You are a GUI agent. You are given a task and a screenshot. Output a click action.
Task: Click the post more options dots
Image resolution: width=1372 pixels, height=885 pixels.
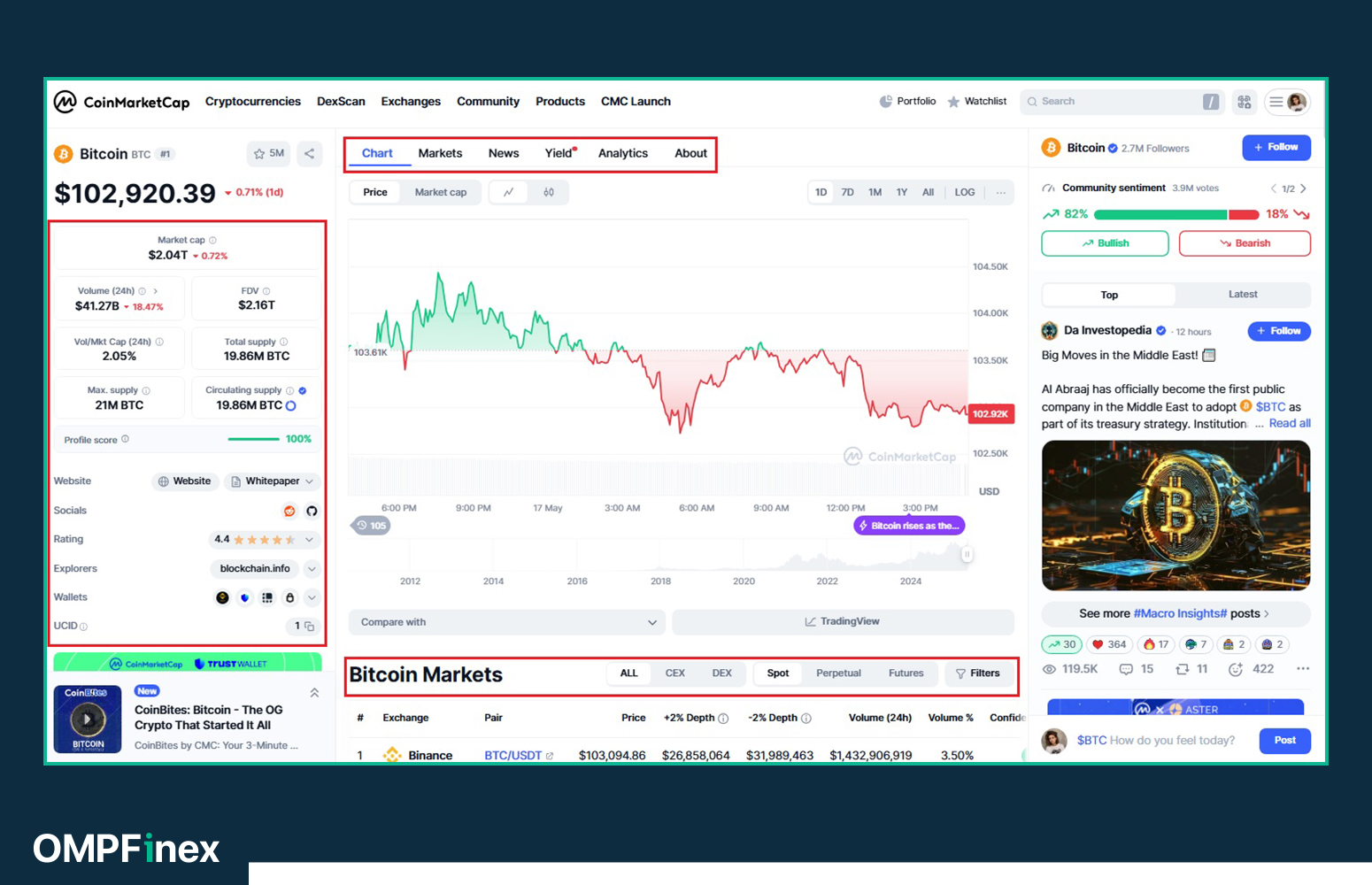pos(1303,669)
